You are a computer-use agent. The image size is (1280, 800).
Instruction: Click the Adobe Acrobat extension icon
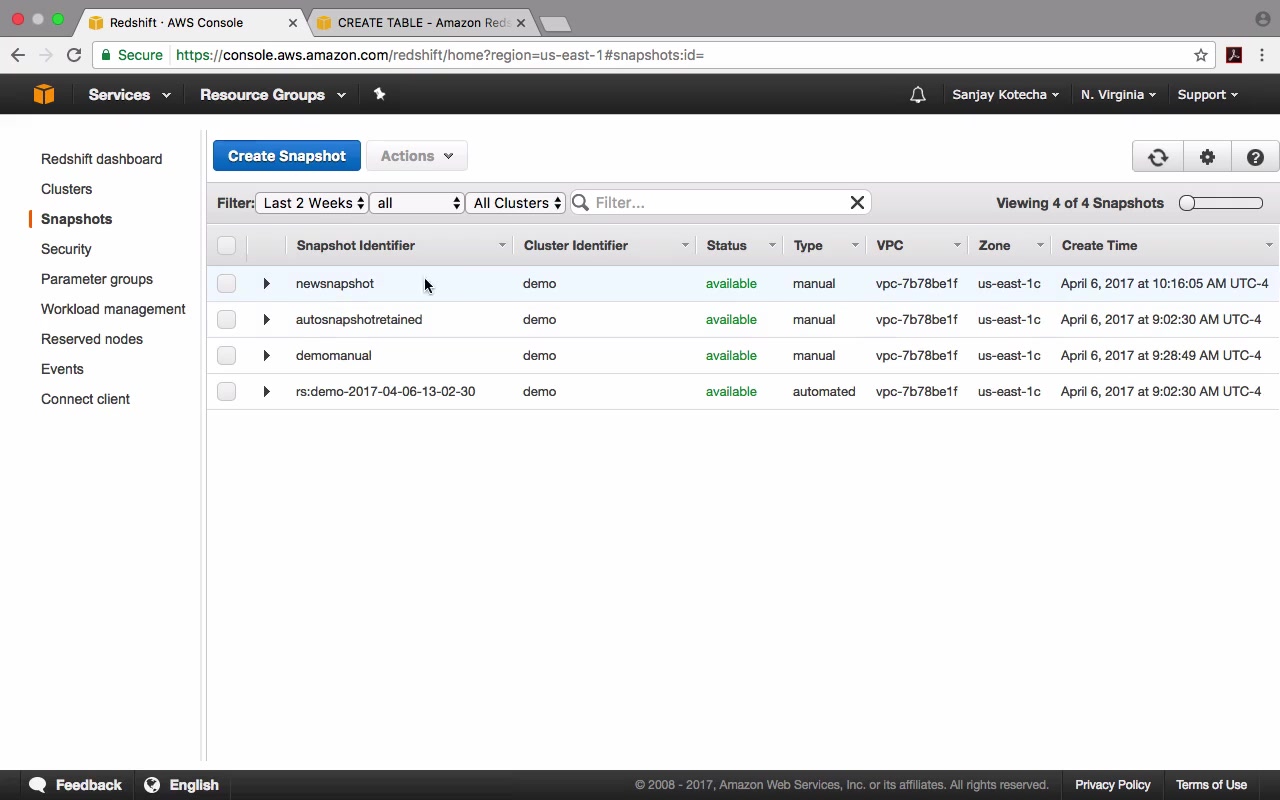click(1234, 55)
